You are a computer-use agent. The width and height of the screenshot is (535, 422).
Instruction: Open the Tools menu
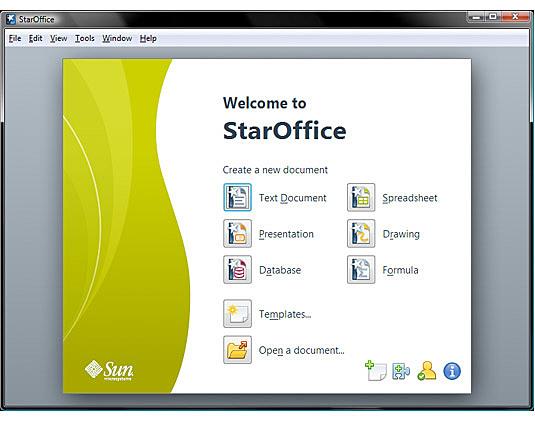[85, 38]
